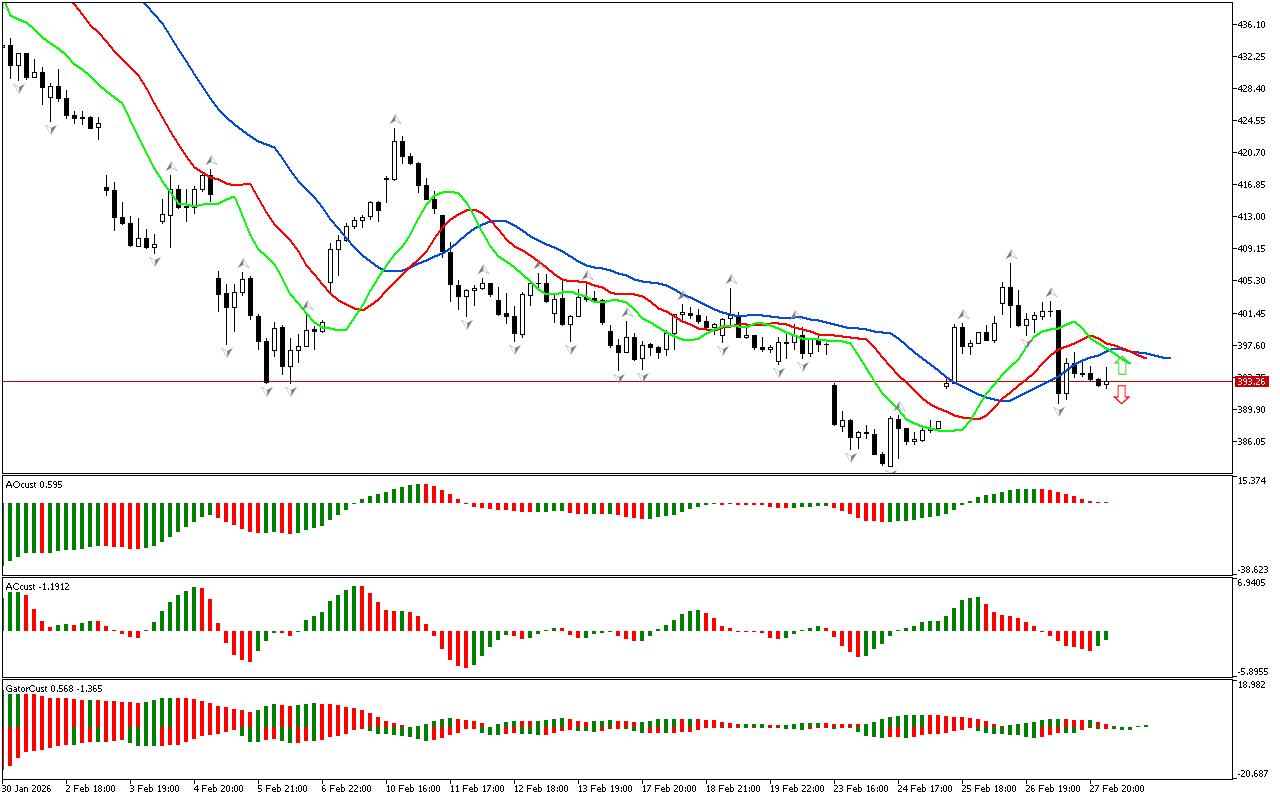
Task: Select the AOcust indicator label
Action: pyautogui.click(x=34, y=484)
